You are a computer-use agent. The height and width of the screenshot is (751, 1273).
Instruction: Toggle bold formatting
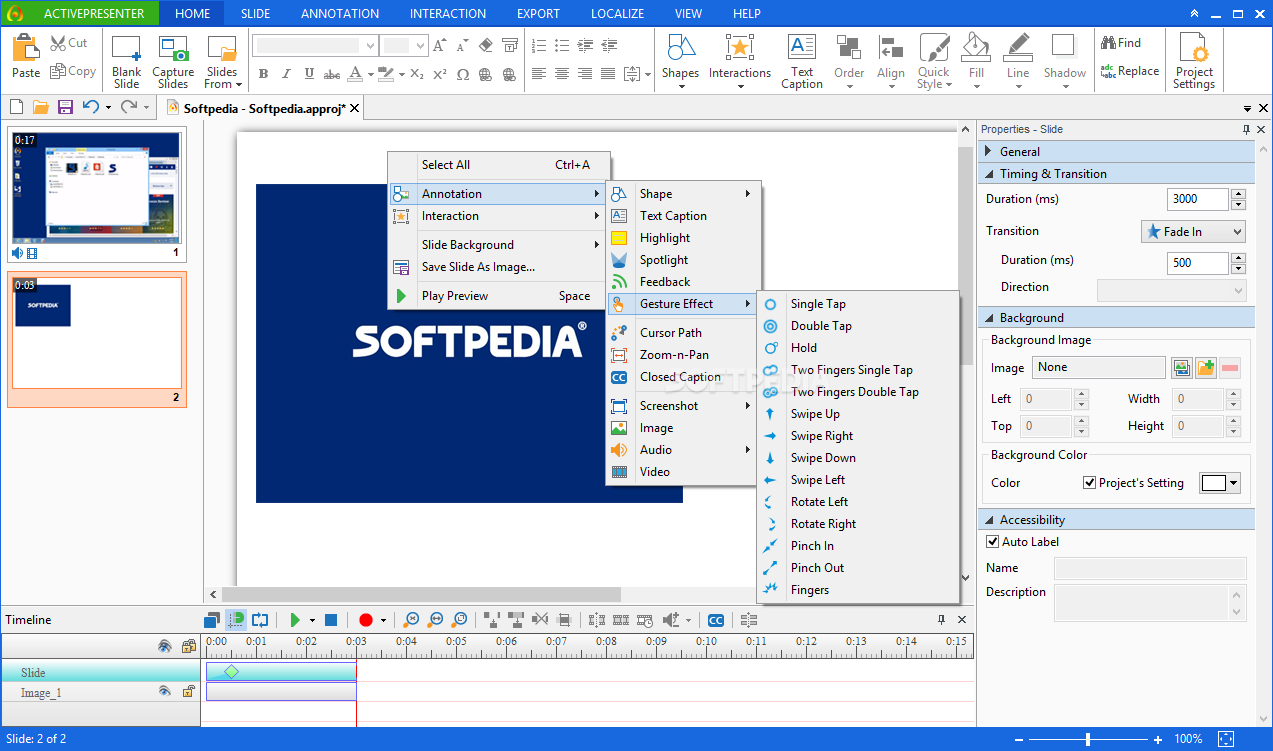tap(263, 74)
